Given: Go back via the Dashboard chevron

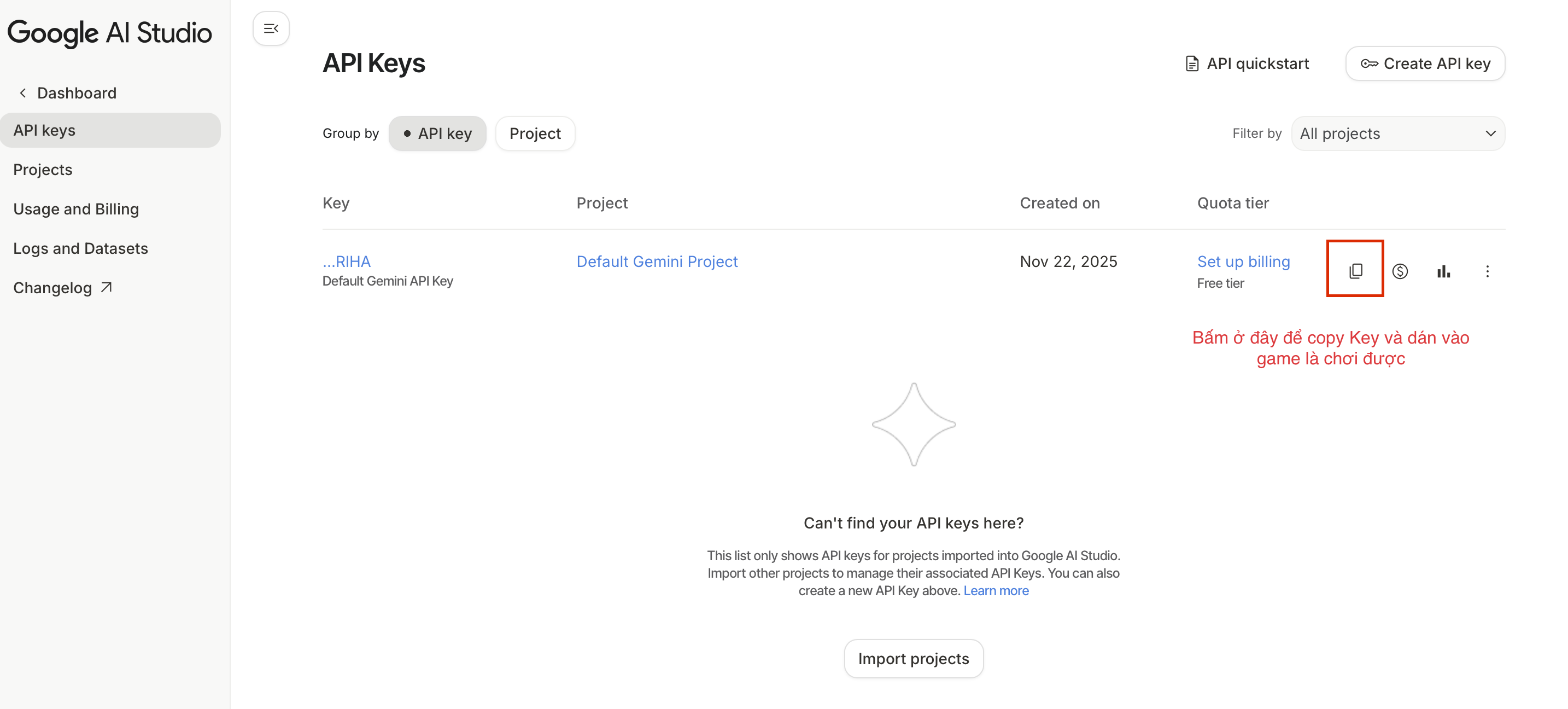Looking at the screenshot, I should point(23,93).
